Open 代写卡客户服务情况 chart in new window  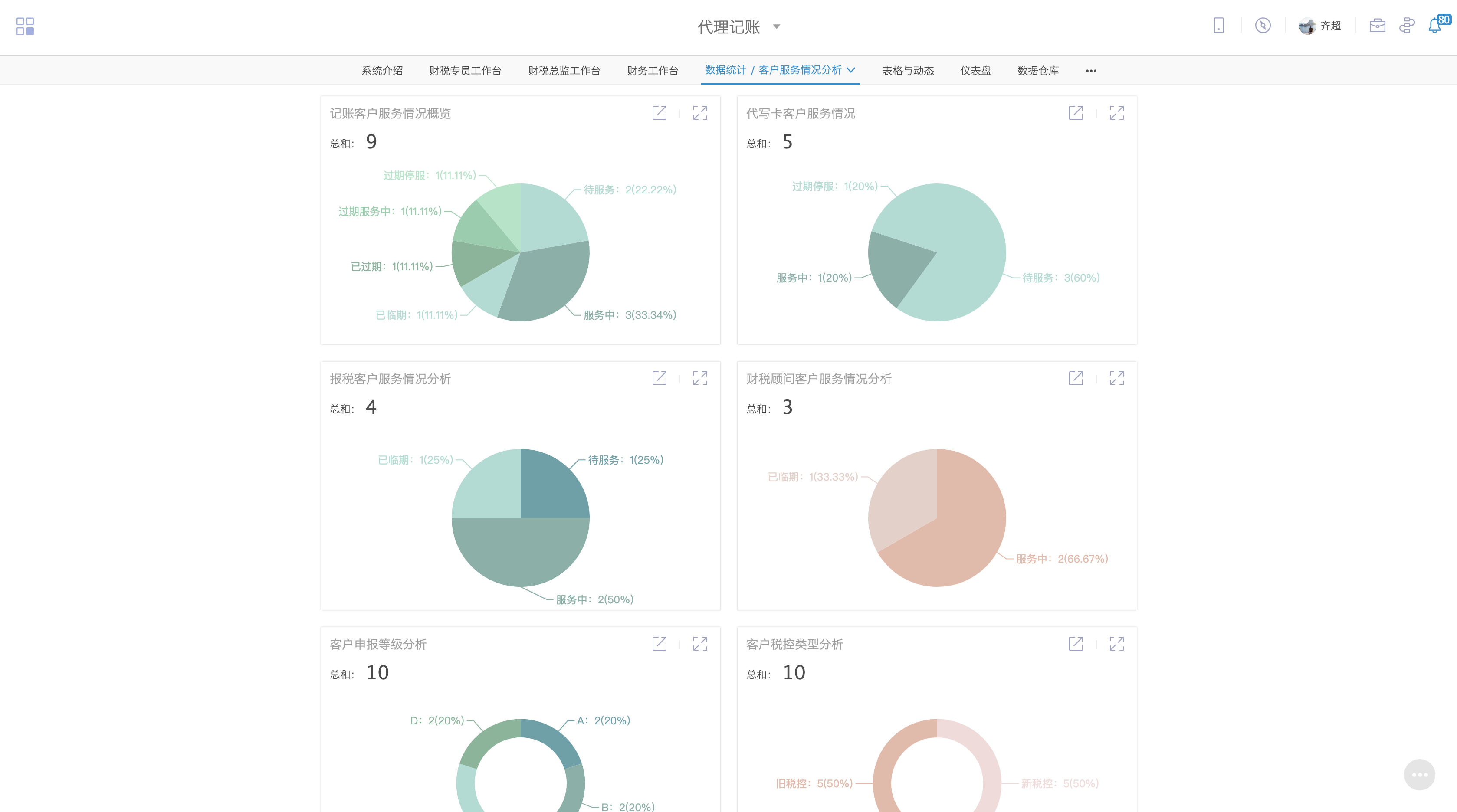pos(1076,112)
